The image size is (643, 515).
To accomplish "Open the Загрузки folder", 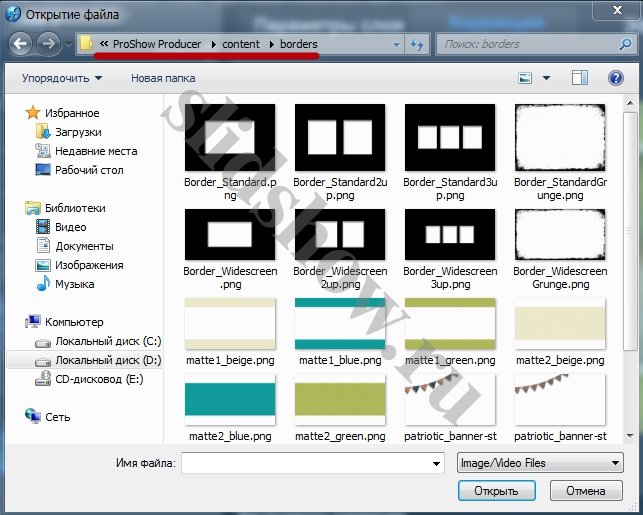I will coord(78,132).
